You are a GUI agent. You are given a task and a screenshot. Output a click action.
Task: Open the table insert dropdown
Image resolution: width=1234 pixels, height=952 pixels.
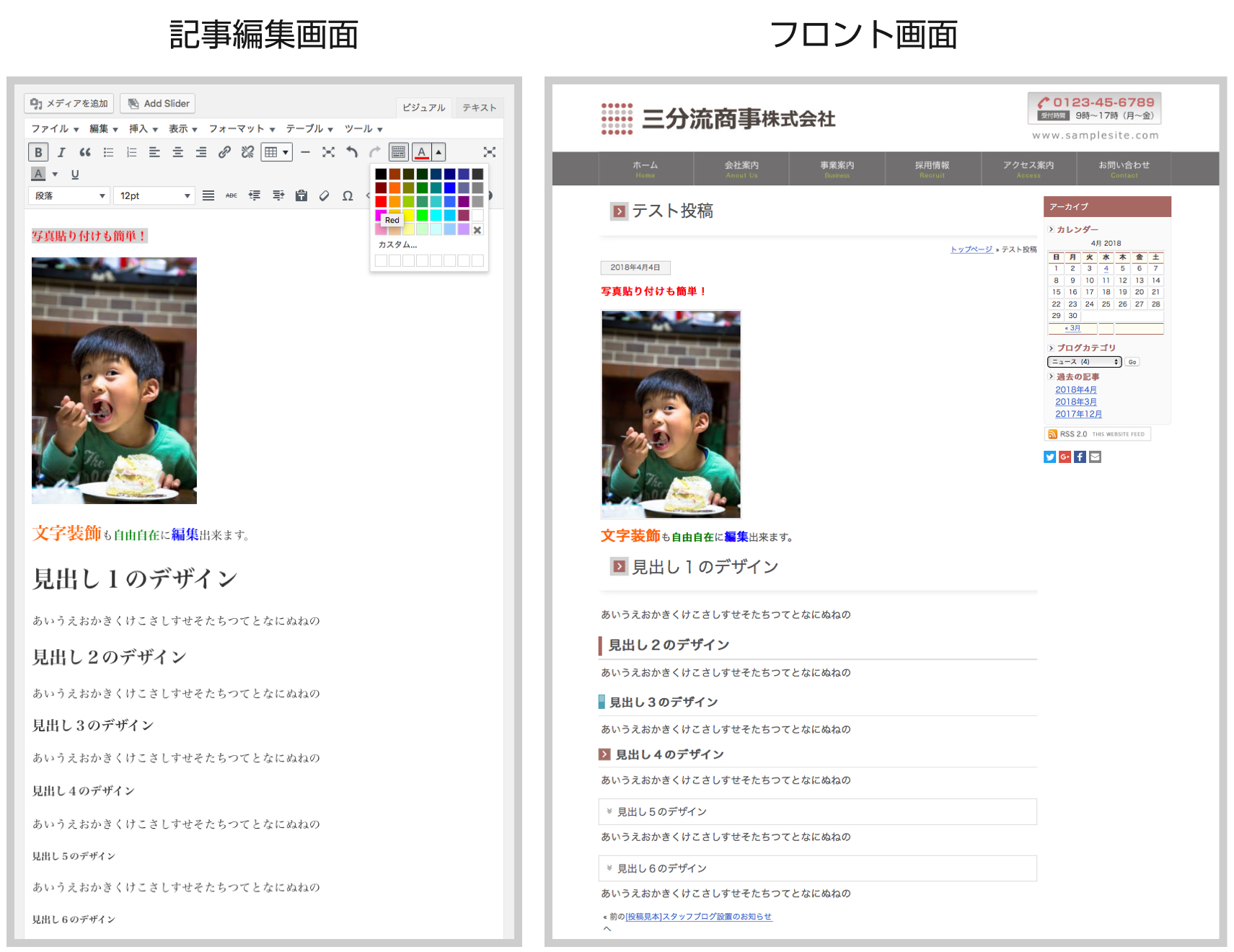click(277, 152)
